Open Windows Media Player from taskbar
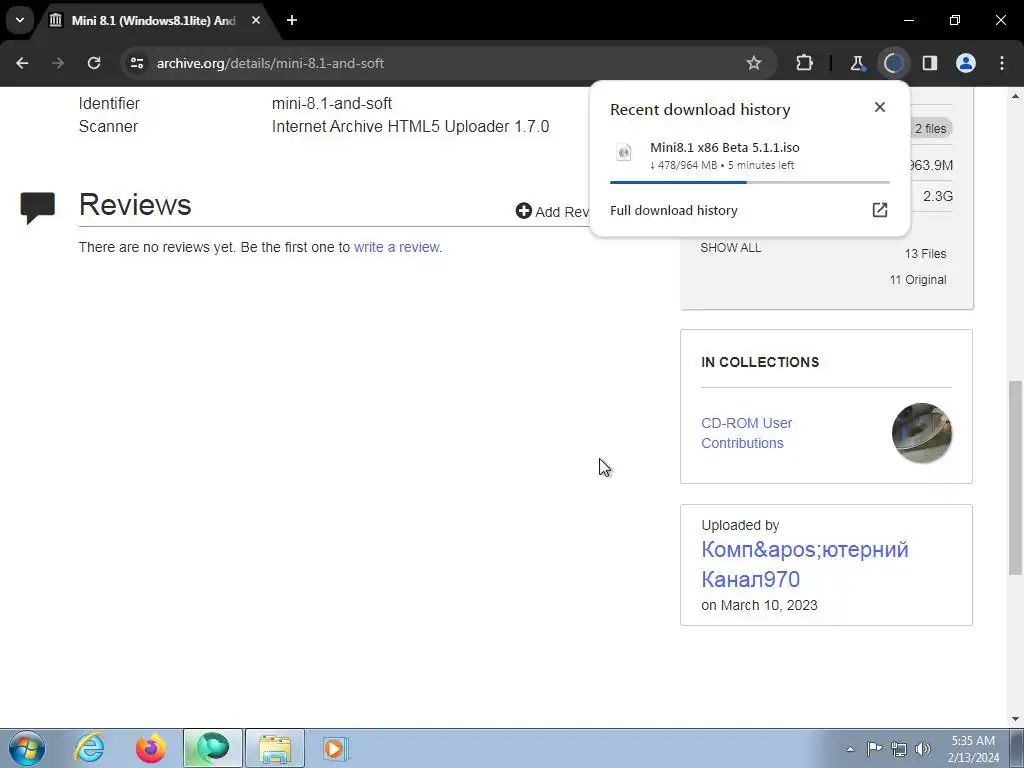The height and width of the screenshot is (768, 1024). point(336,748)
